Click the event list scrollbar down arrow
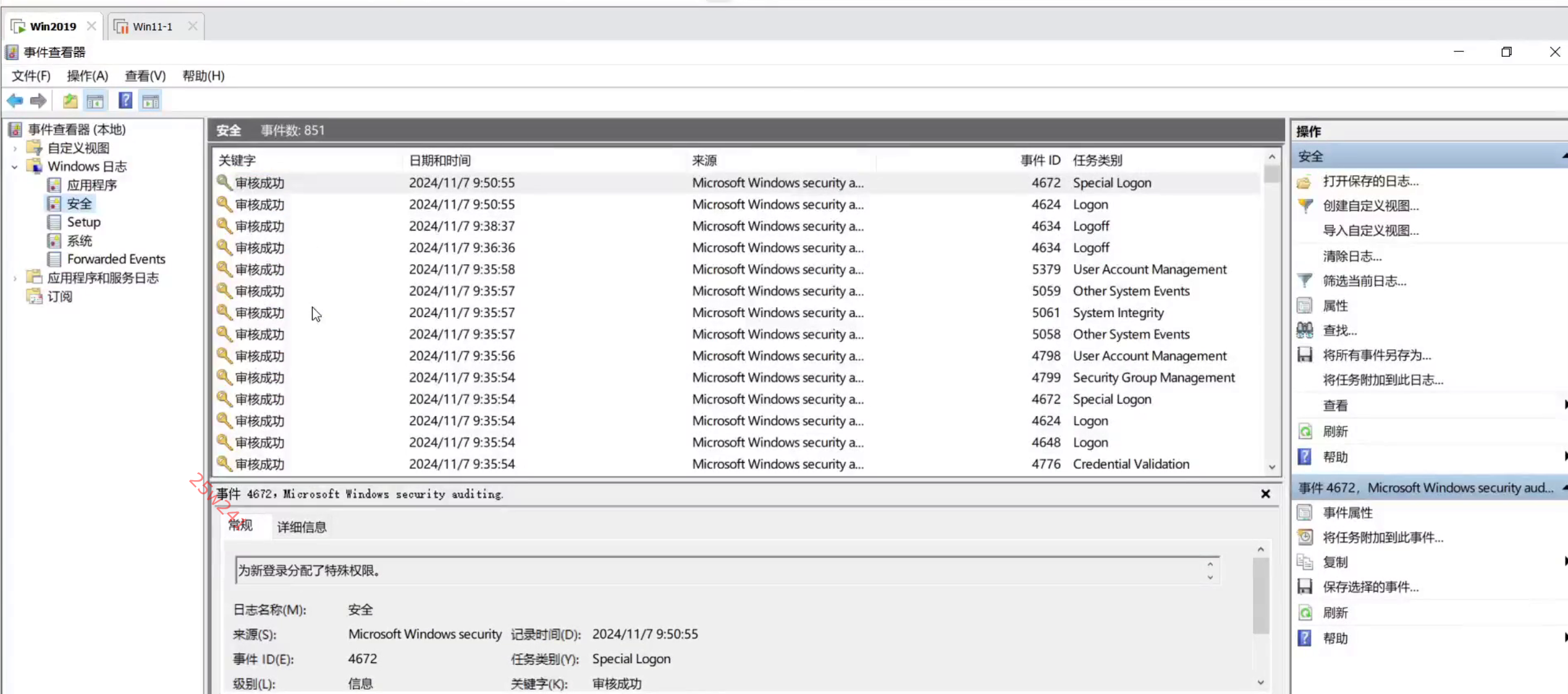Screen dimensions: 1568x694 click(x=1271, y=467)
